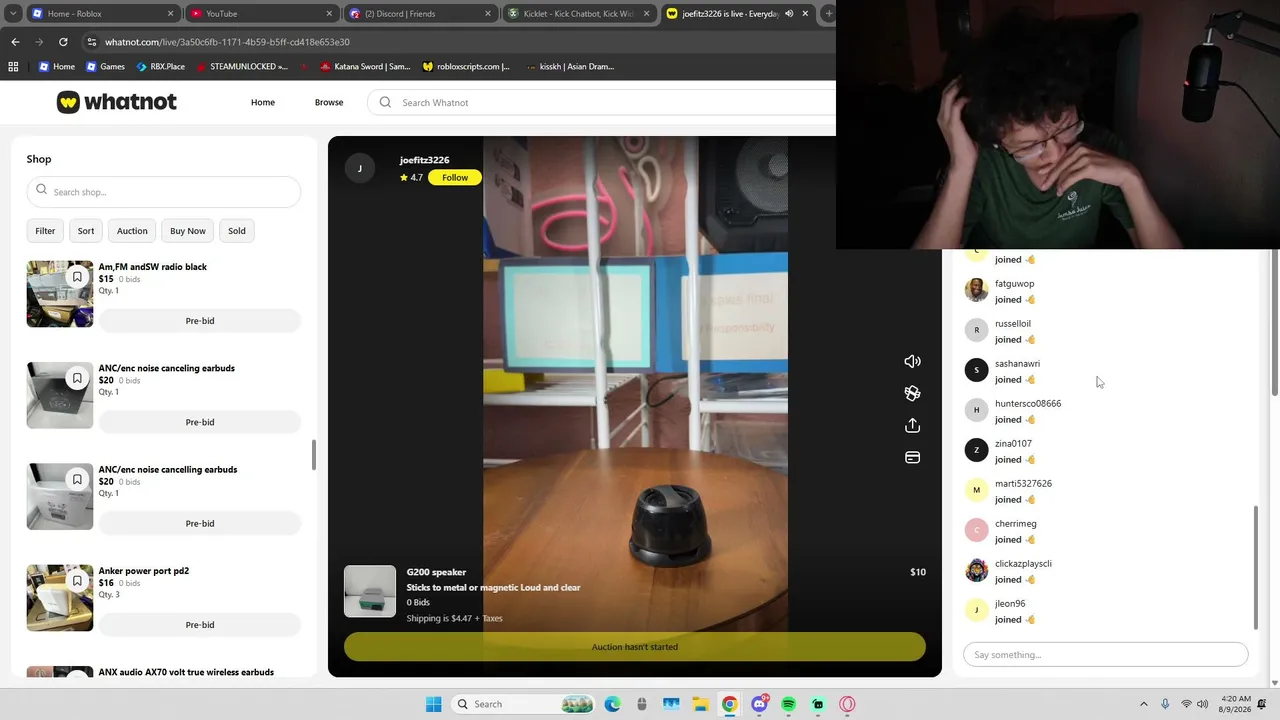The height and width of the screenshot is (720, 1280).
Task: Bookmark the Anker power port pd2 listing
Action: tap(77, 581)
